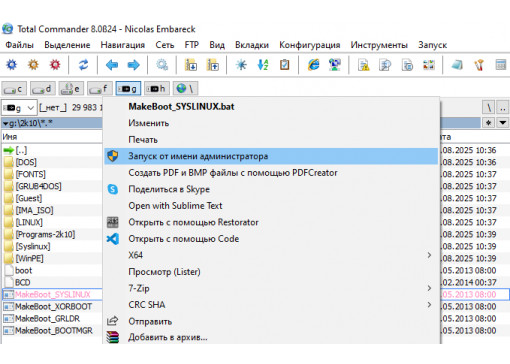Click the pencil edit toolbar icon
Image resolution: width=510 pixels, height=364 pixels.
(479, 65)
